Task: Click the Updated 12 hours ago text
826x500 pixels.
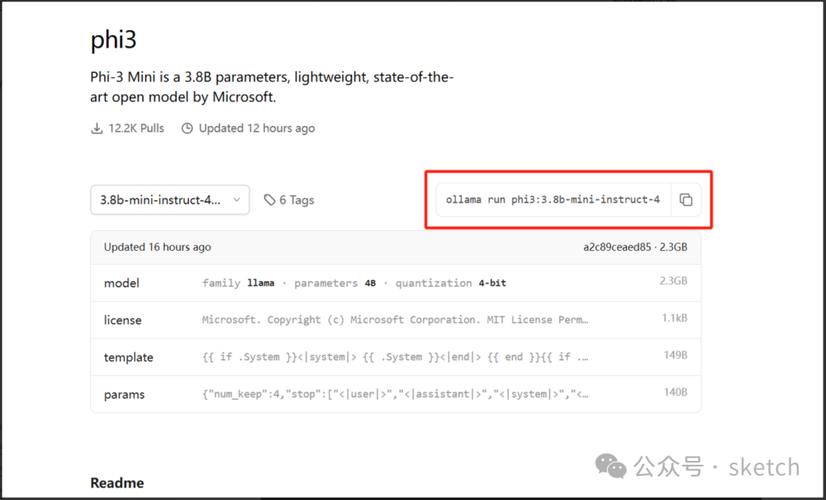Action: (257, 129)
